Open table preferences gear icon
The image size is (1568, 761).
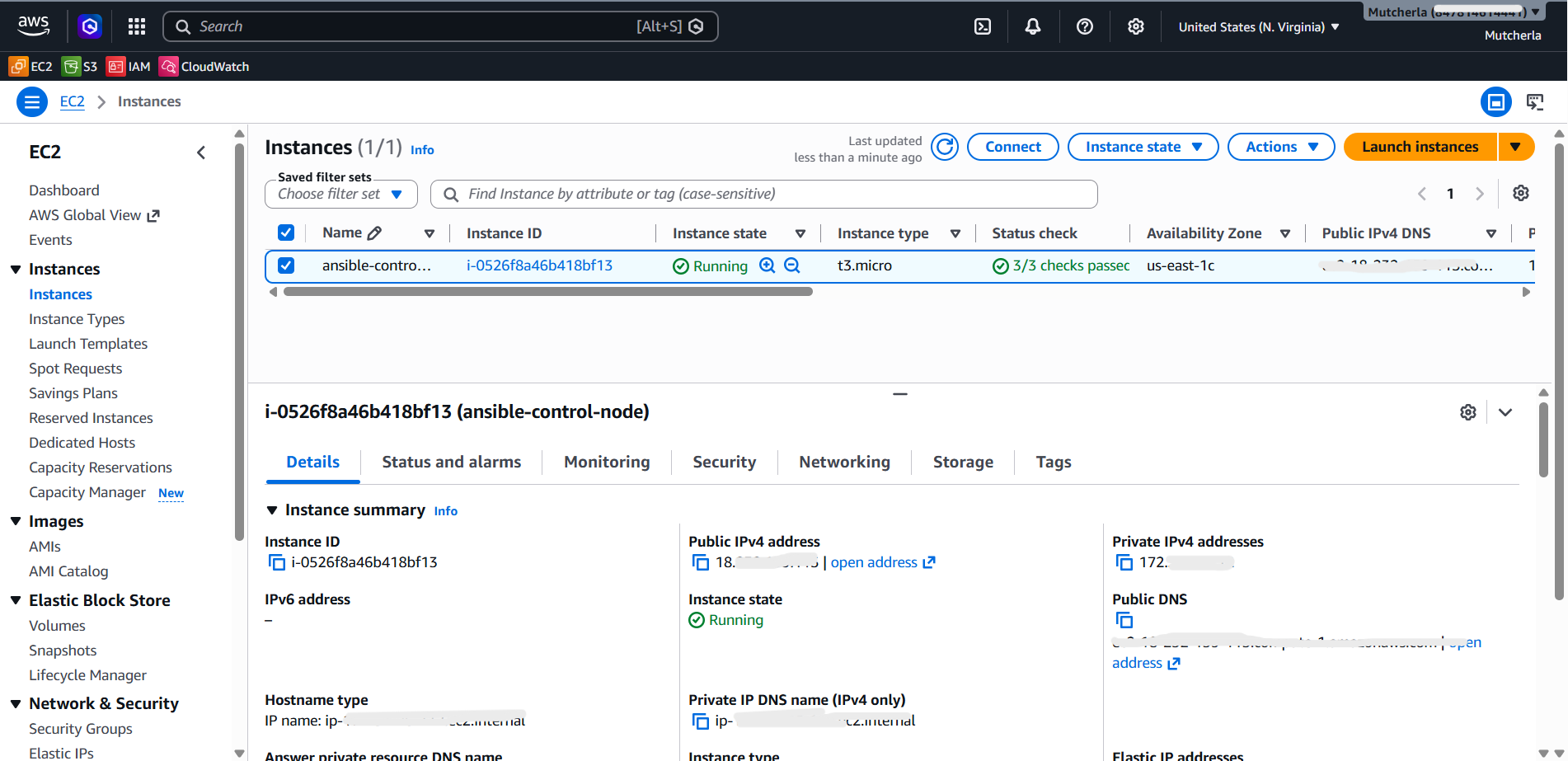point(1521,193)
